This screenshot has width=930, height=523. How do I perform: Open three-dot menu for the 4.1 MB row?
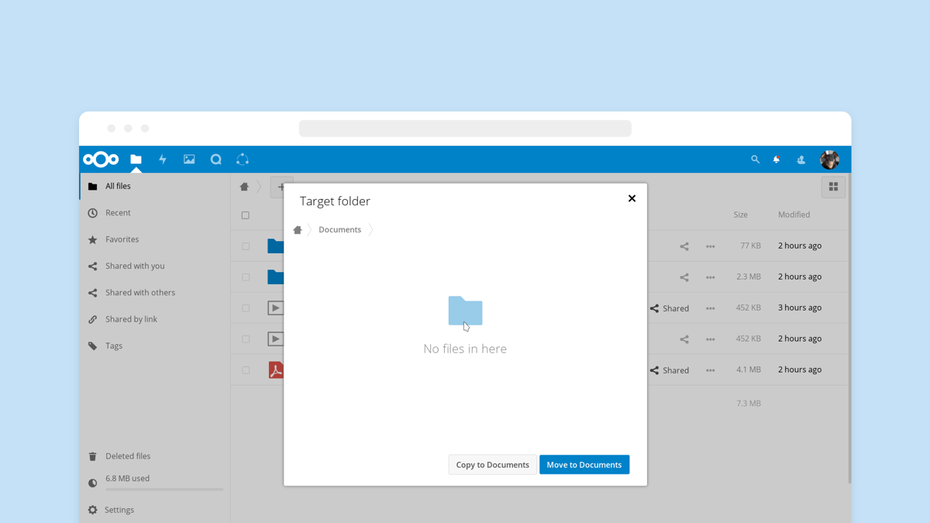tap(710, 370)
